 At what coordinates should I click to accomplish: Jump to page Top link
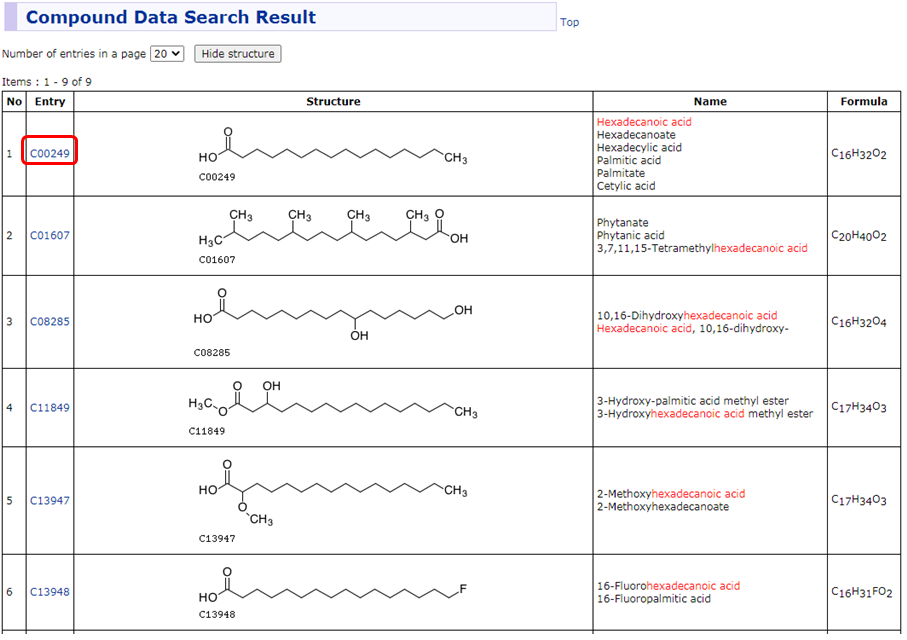(x=569, y=22)
